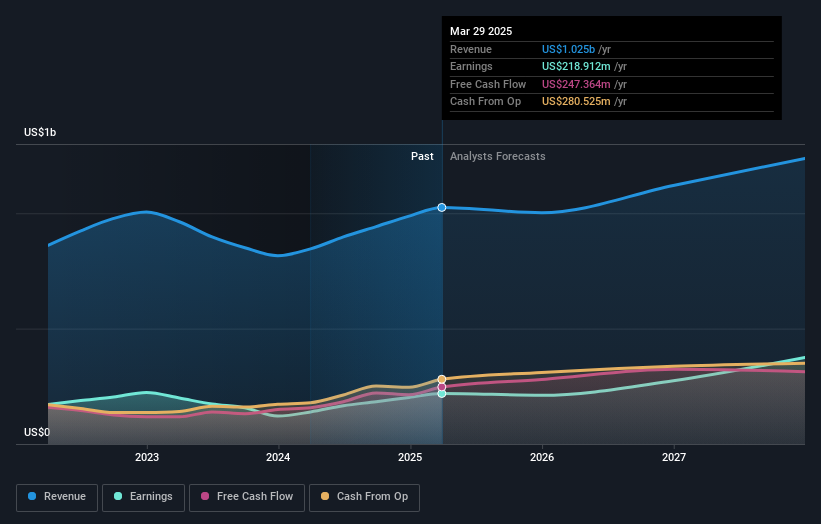Click the orange Cash From Op data point
This screenshot has height=524, width=821.
pyautogui.click(x=442, y=379)
